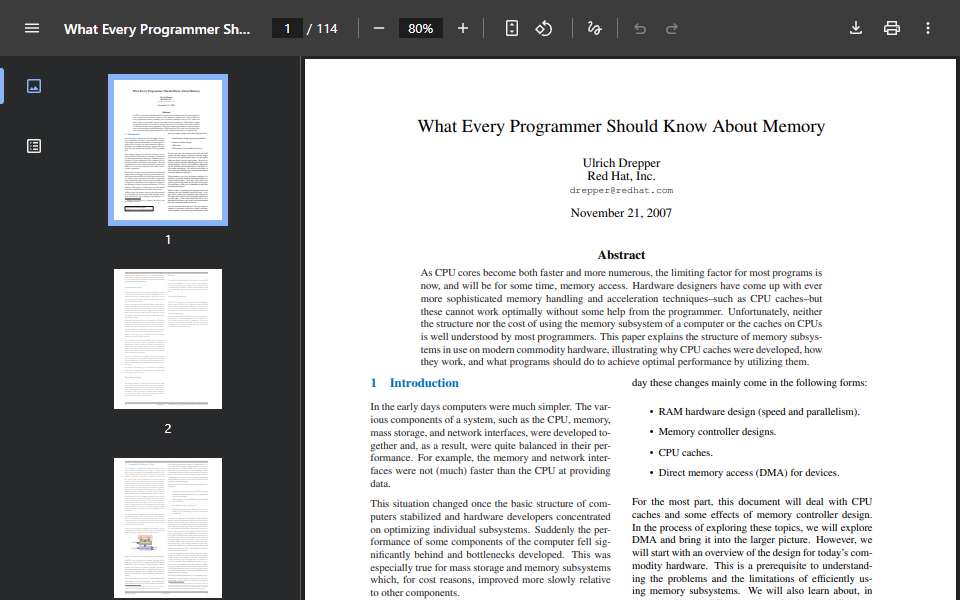
Task: Select page 1 thumbnail
Action: 168,150
